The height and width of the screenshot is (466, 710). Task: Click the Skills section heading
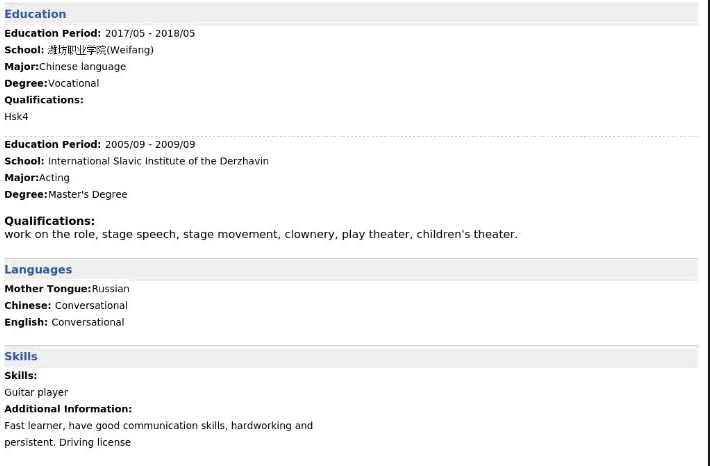point(21,356)
